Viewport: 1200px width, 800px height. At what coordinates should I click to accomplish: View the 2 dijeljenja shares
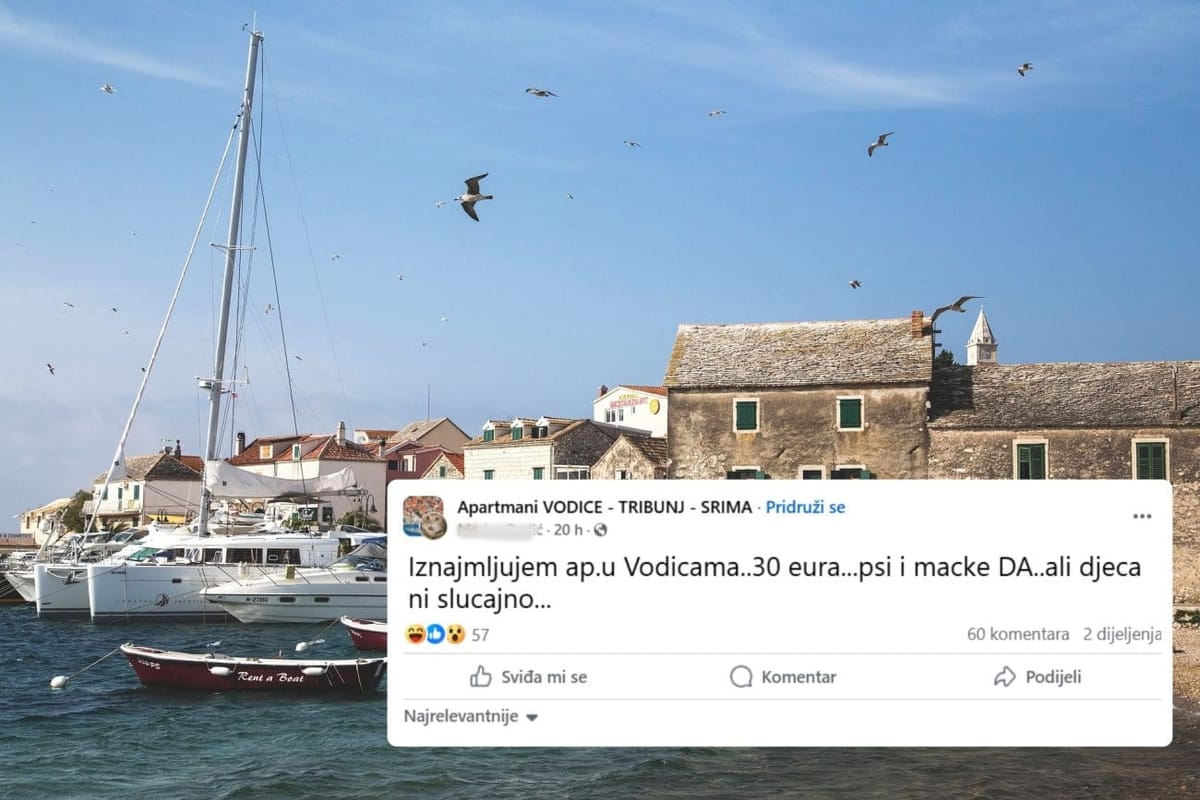tap(1122, 634)
